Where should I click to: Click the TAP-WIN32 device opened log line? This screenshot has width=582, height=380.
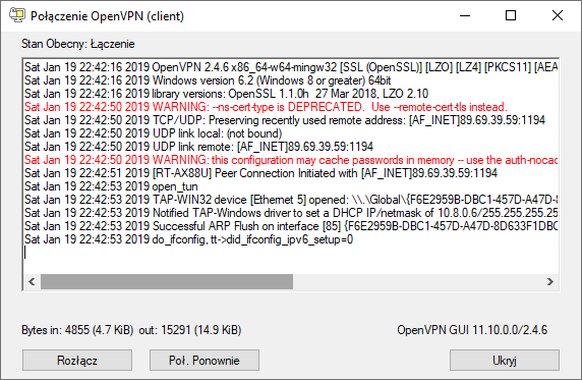[x=291, y=200]
